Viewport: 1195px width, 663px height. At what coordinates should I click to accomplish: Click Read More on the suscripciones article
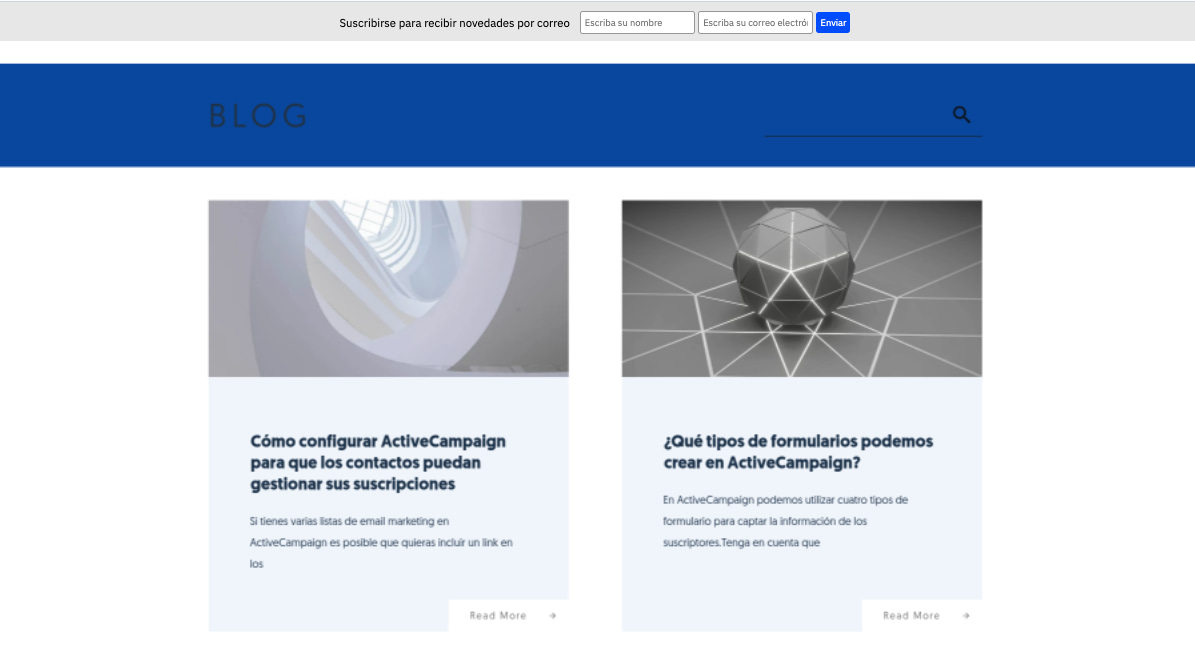pyautogui.click(x=498, y=616)
